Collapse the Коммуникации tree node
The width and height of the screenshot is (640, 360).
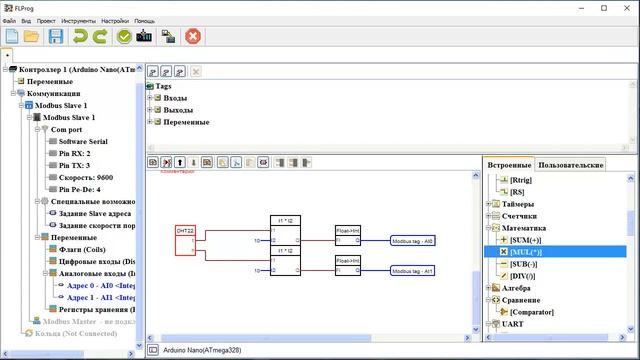point(13,93)
